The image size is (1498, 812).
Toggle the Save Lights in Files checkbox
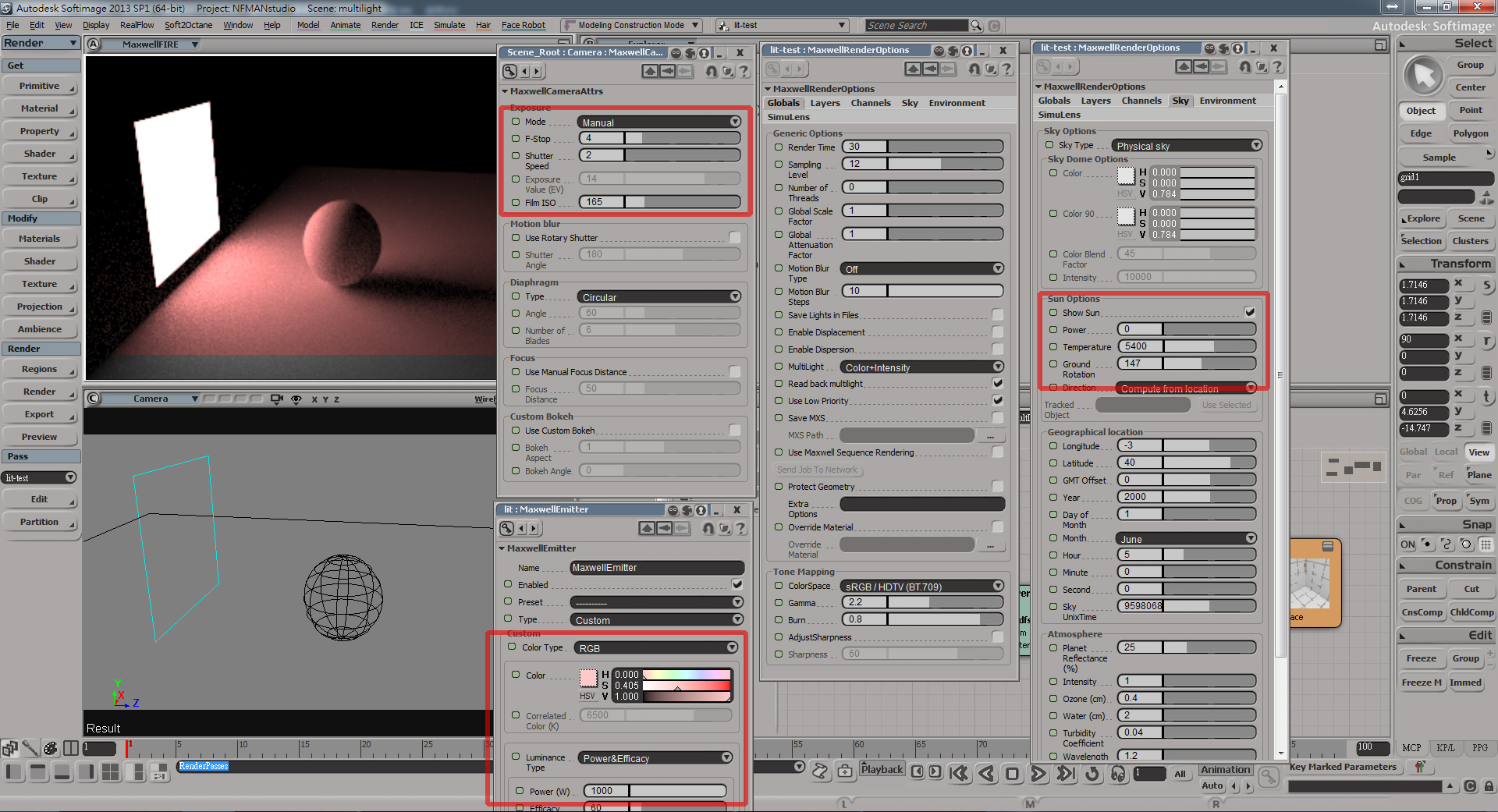coord(998,314)
